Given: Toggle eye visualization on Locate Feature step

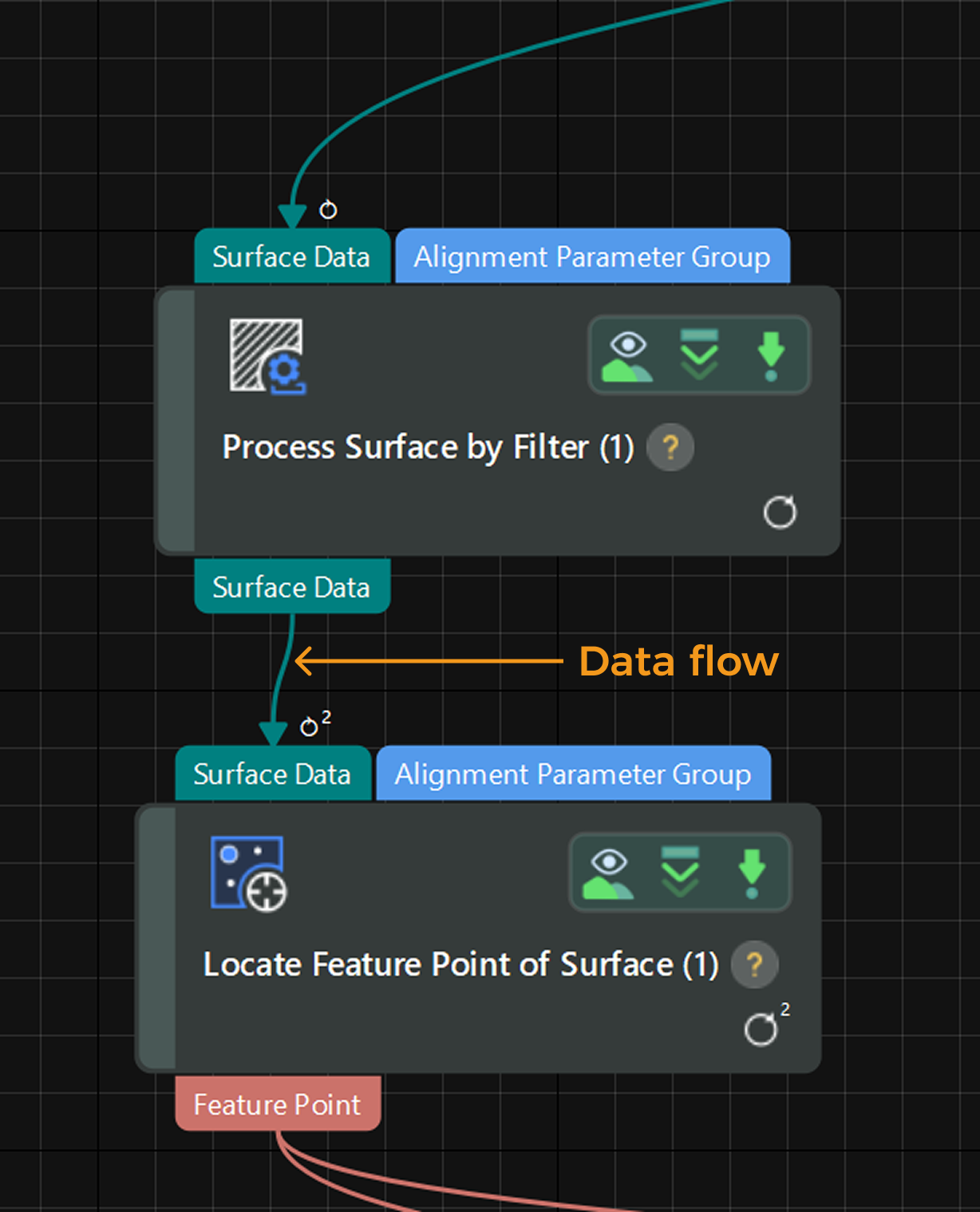Looking at the screenshot, I should 609,873.
